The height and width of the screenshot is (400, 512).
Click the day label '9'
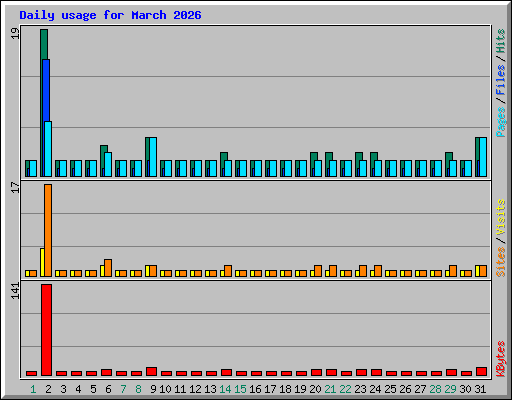coord(153,389)
